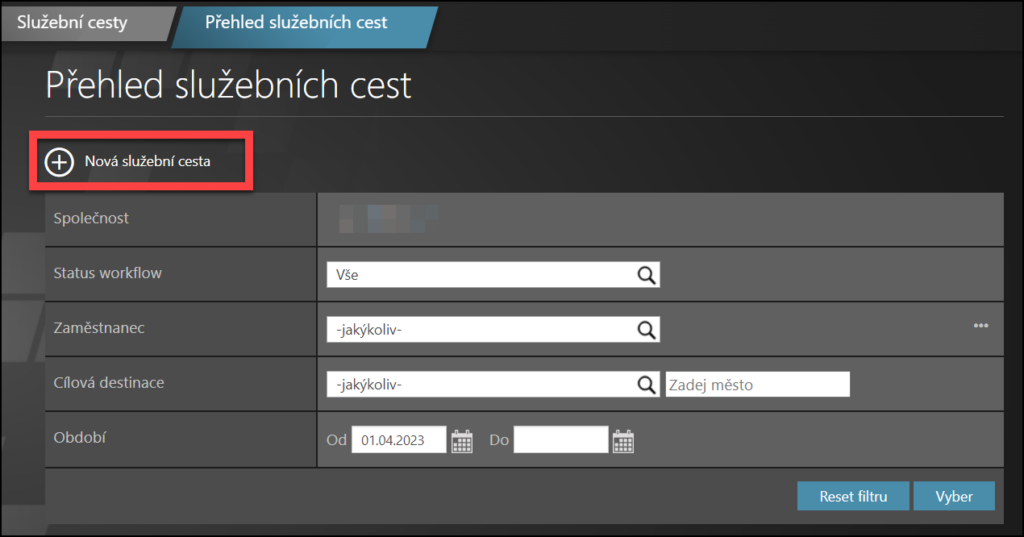The width and height of the screenshot is (1024, 537).
Task: Click the magnifier icon in Cílová destinace field
Action: pyautogui.click(x=646, y=384)
